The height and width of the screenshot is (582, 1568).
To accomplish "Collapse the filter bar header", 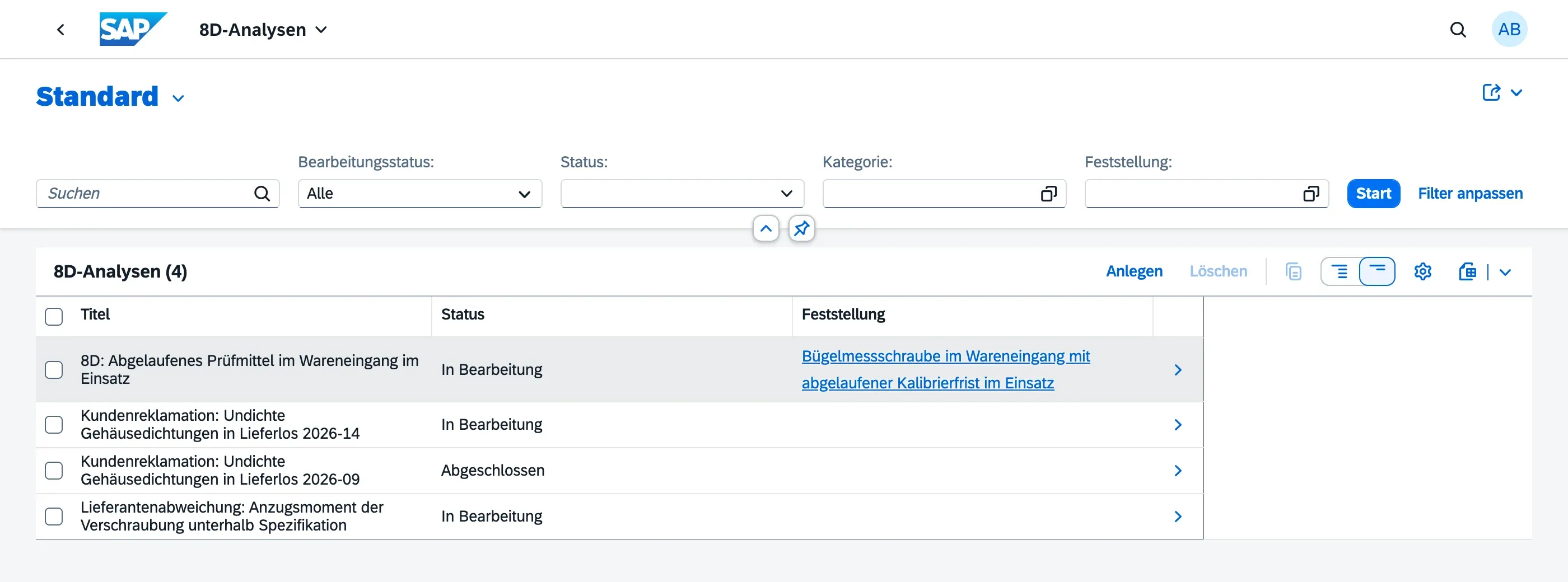I will coord(766,229).
